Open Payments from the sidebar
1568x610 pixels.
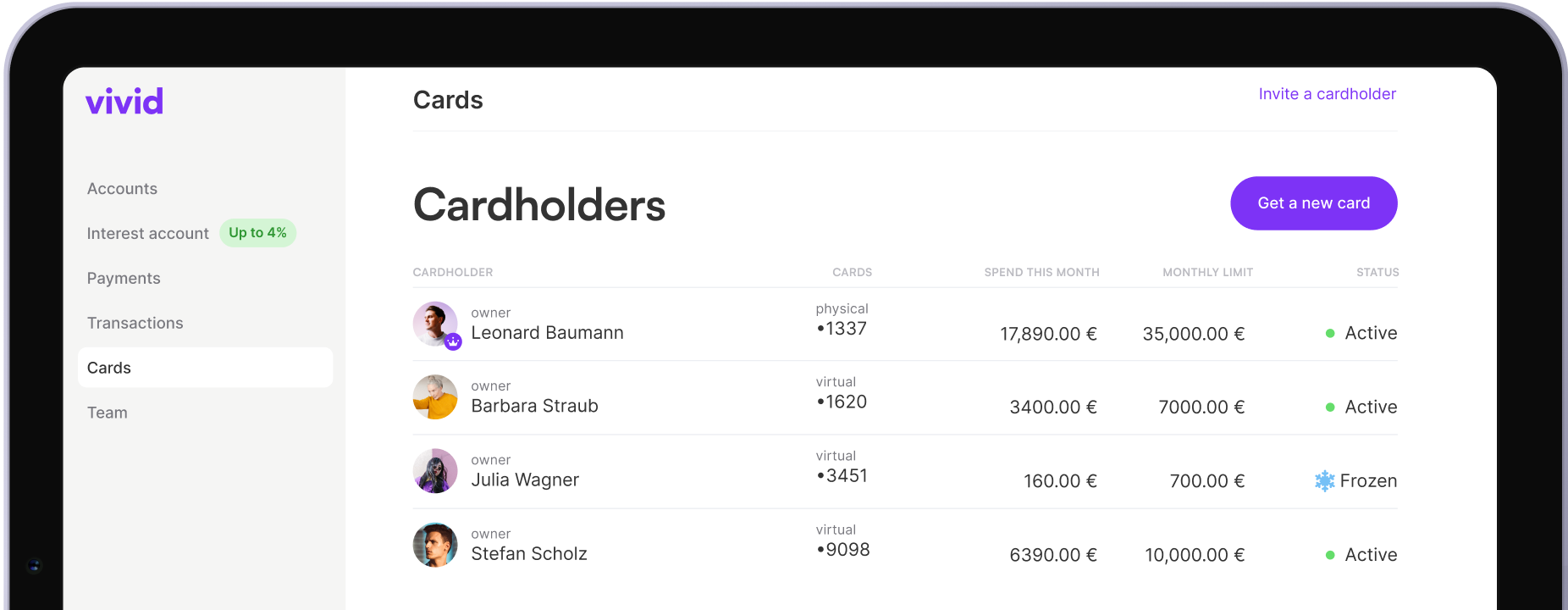pyautogui.click(x=124, y=279)
